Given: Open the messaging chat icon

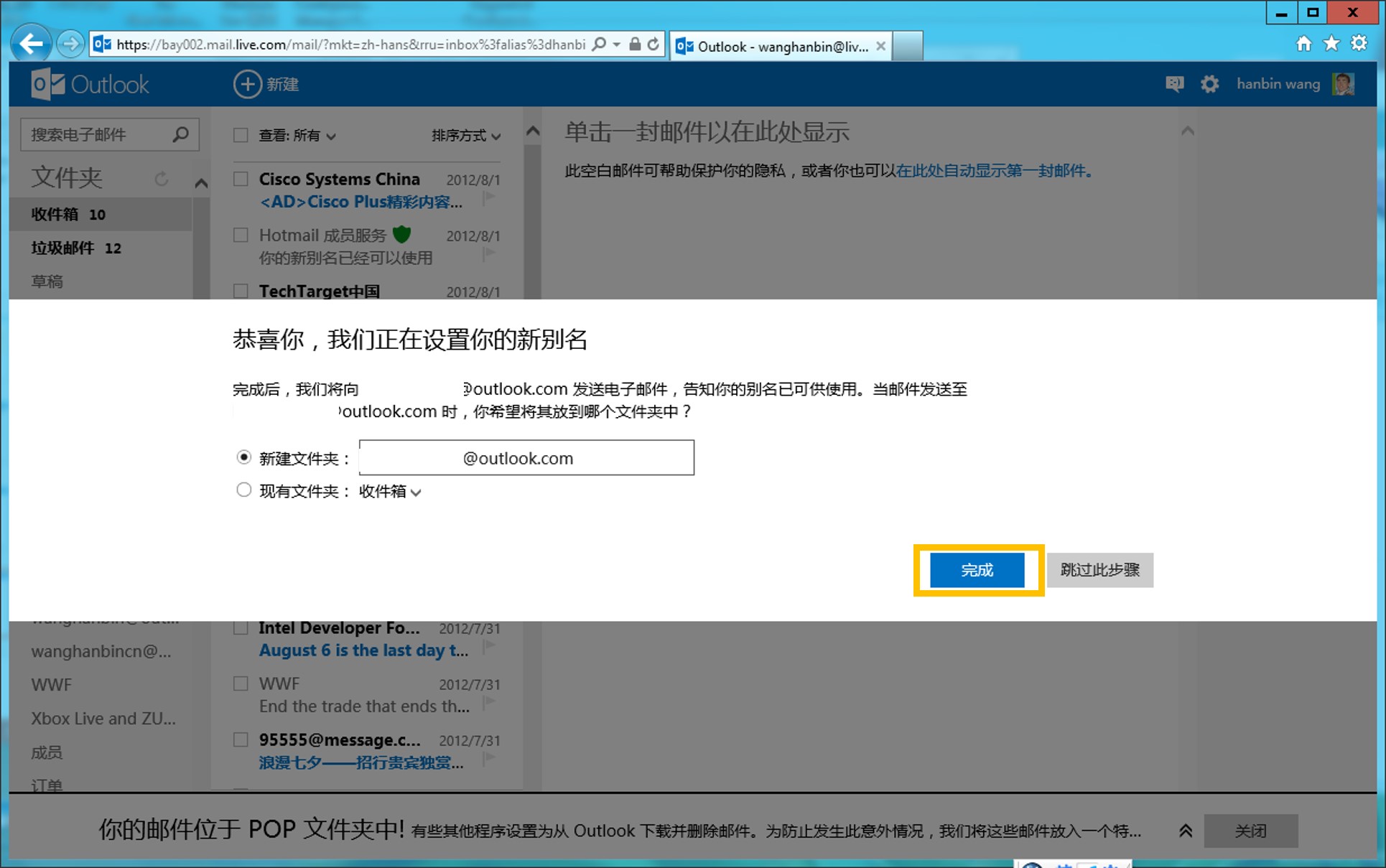Looking at the screenshot, I should click(x=1174, y=85).
